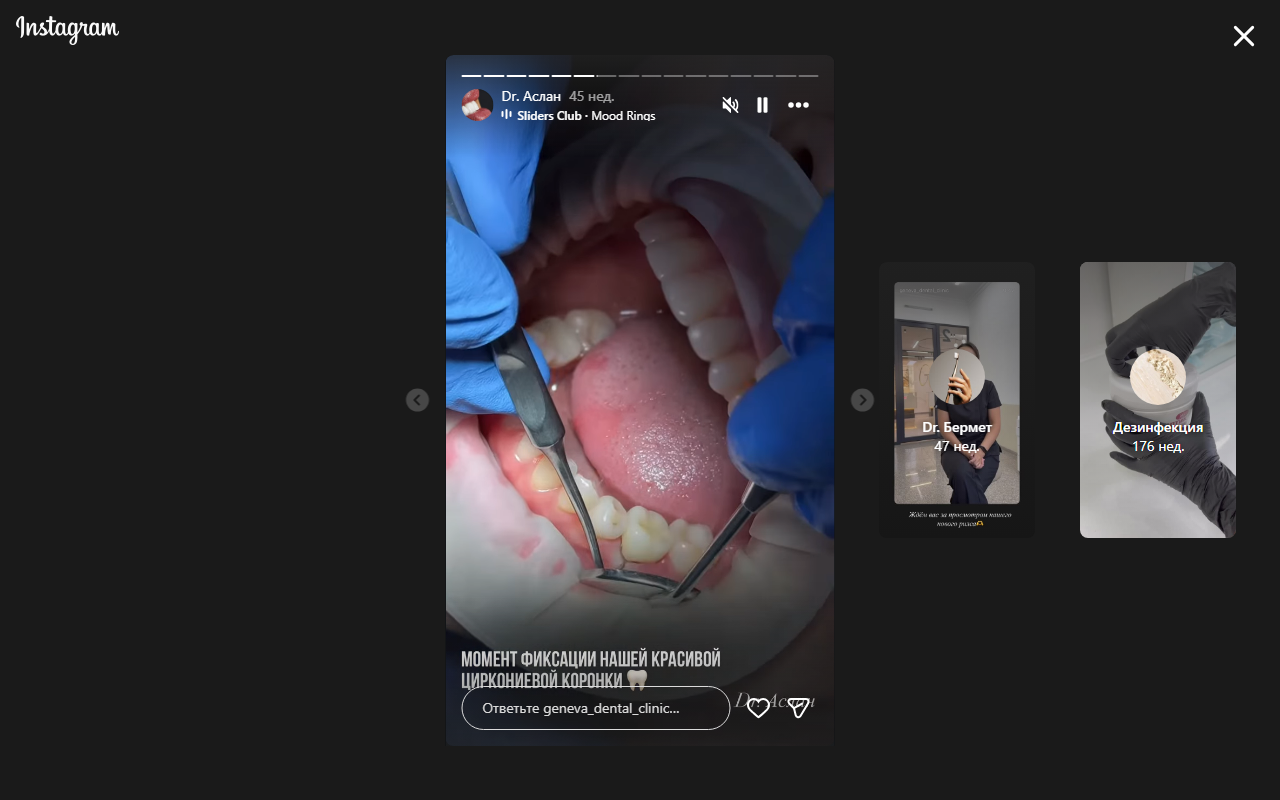The height and width of the screenshot is (800, 1280).
Task: Close the story viewer
Action: click(1243, 37)
